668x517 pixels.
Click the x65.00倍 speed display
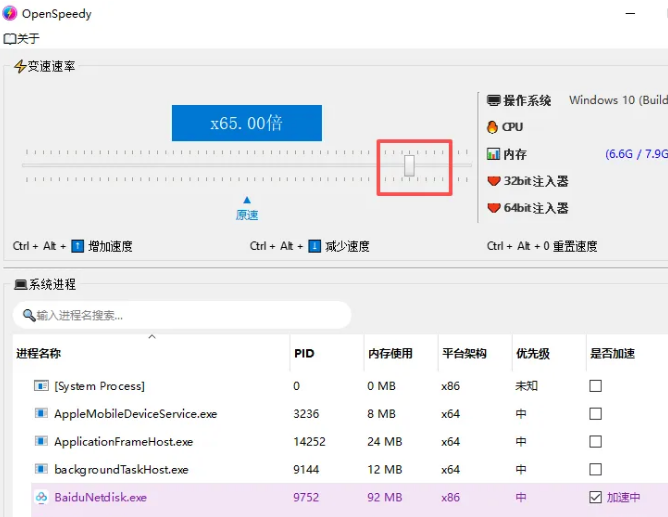[247, 123]
